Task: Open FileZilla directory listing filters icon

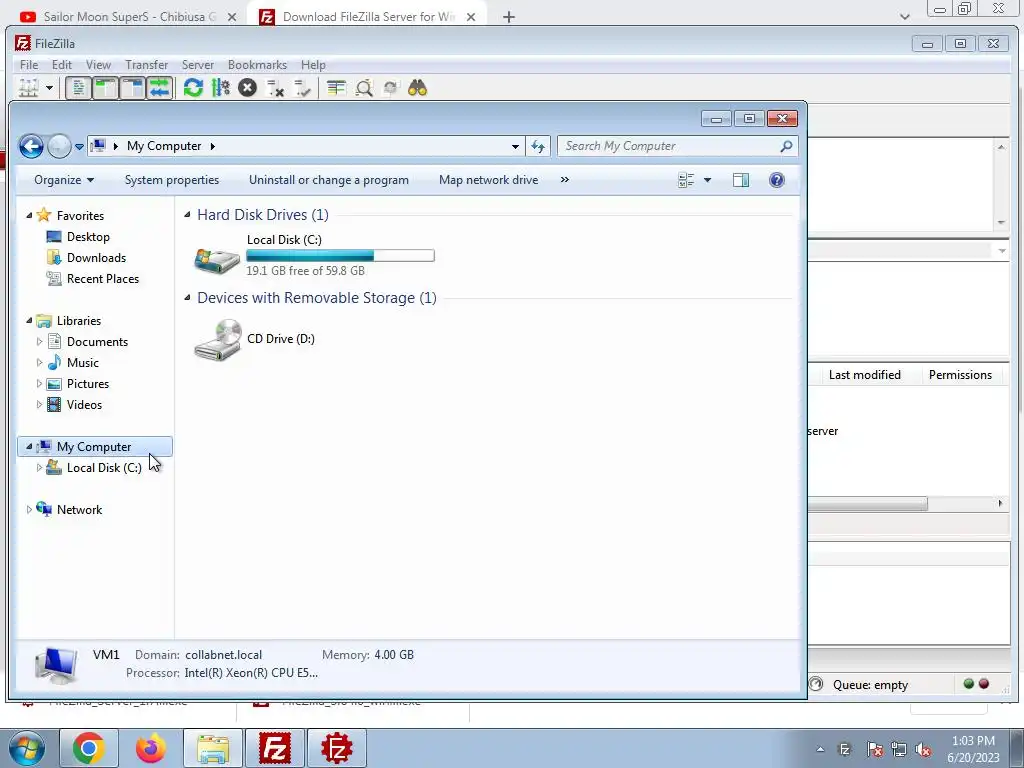Action: (x=336, y=88)
